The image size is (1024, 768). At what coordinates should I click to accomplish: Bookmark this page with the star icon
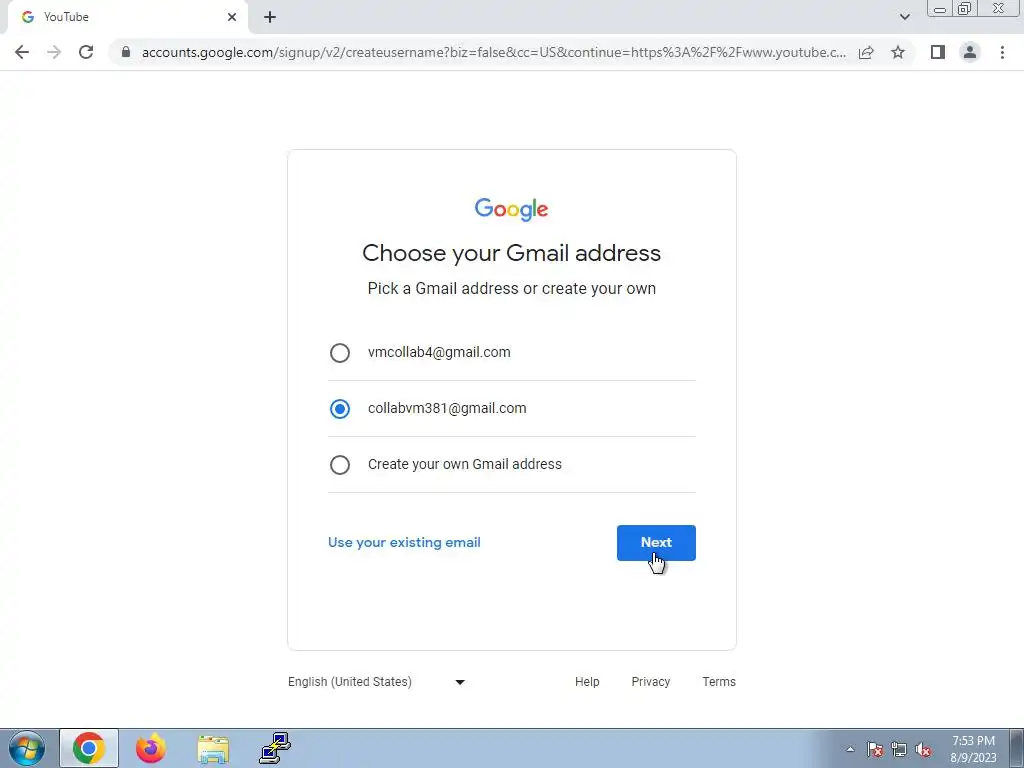coord(898,52)
